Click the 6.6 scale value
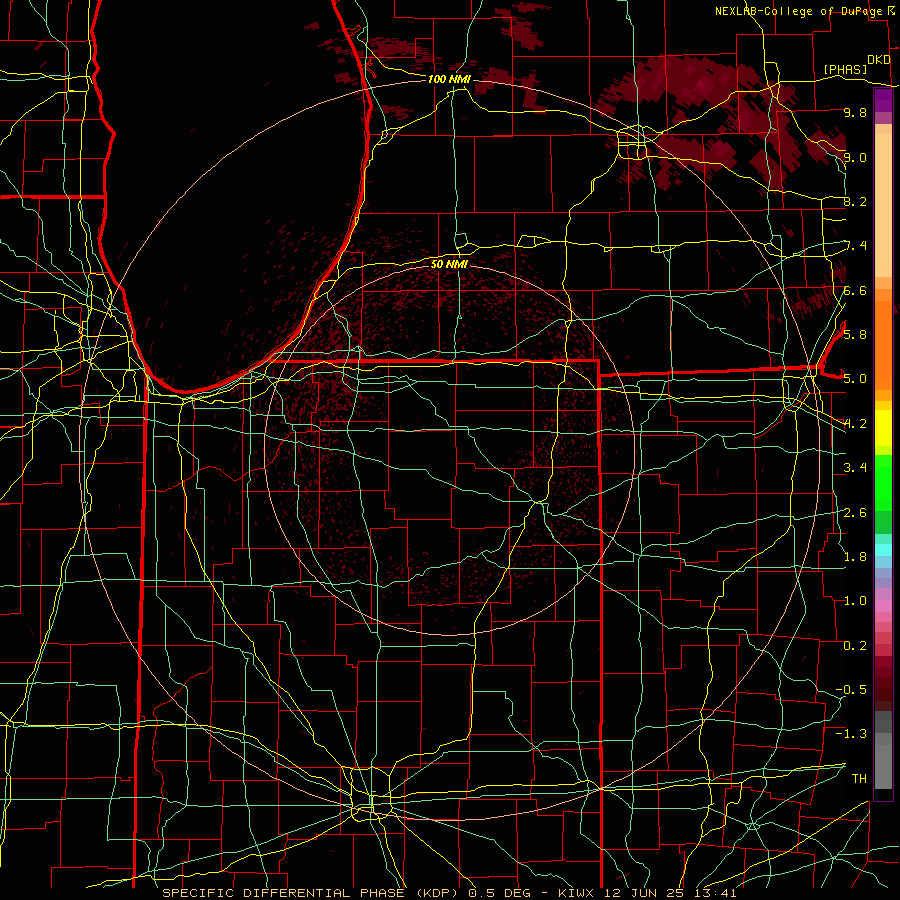900x900 pixels. pos(855,290)
